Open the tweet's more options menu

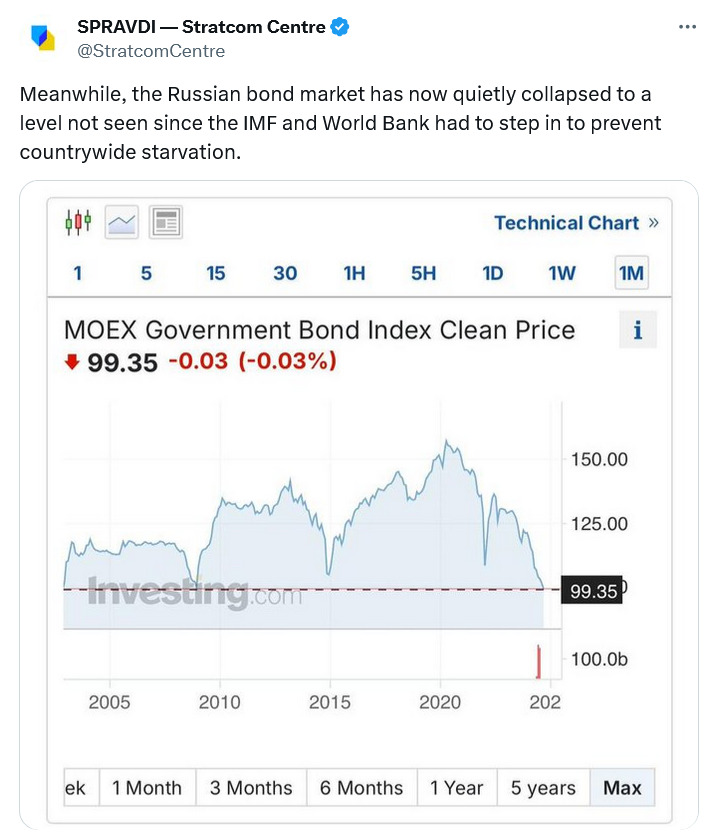[686, 27]
